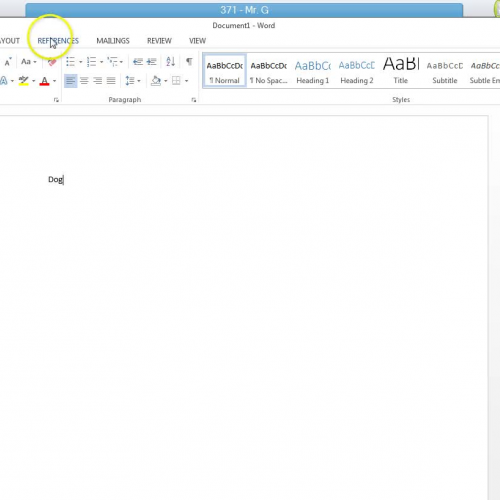Center the paragraph text
Viewport: 500px width, 500px height.
pos(84,81)
